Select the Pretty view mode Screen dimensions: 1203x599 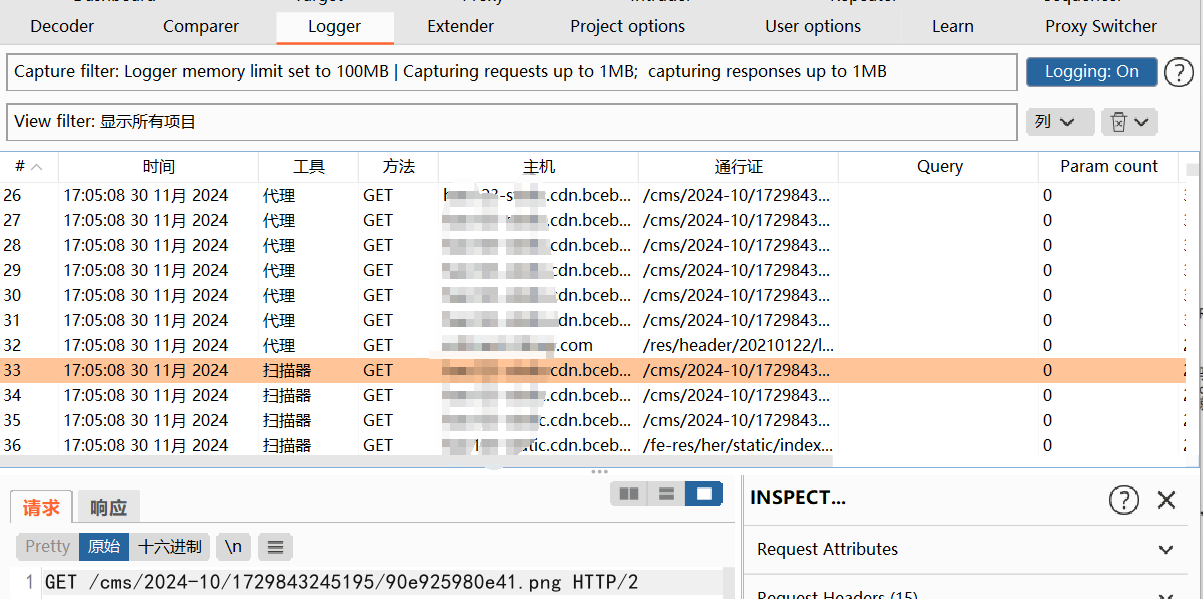pyautogui.click(x=48, y=547)
